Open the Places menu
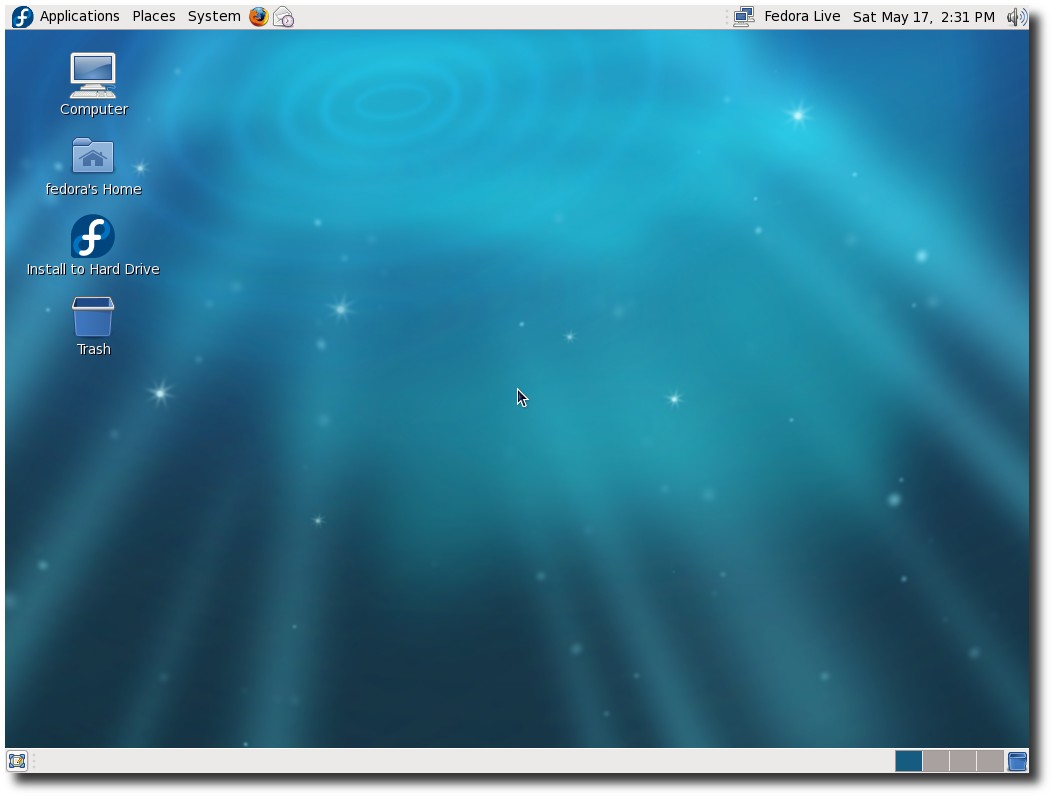Image resolution: width=1054 pixels, height=798 pixels. pos(154,16)
